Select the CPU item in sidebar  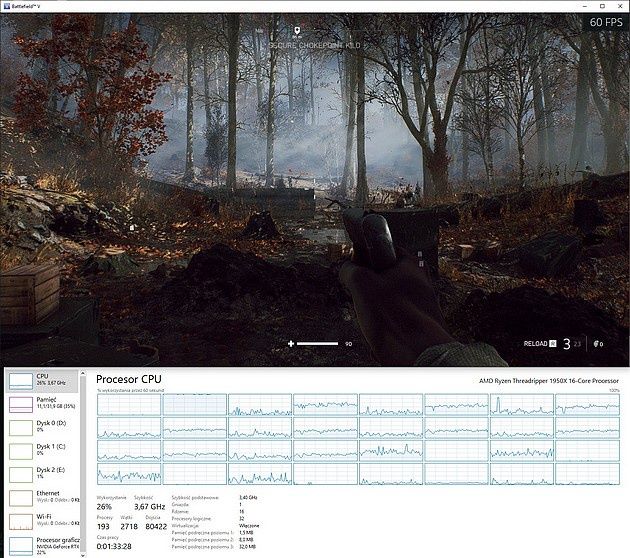(42, 381)
